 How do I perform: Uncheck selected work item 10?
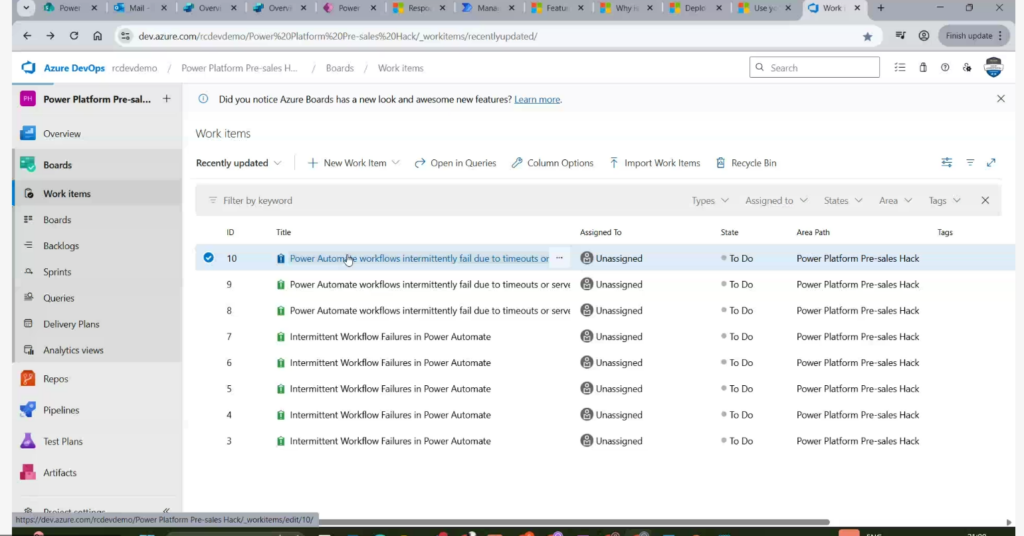pyautogui.click(x=208, y=258)
